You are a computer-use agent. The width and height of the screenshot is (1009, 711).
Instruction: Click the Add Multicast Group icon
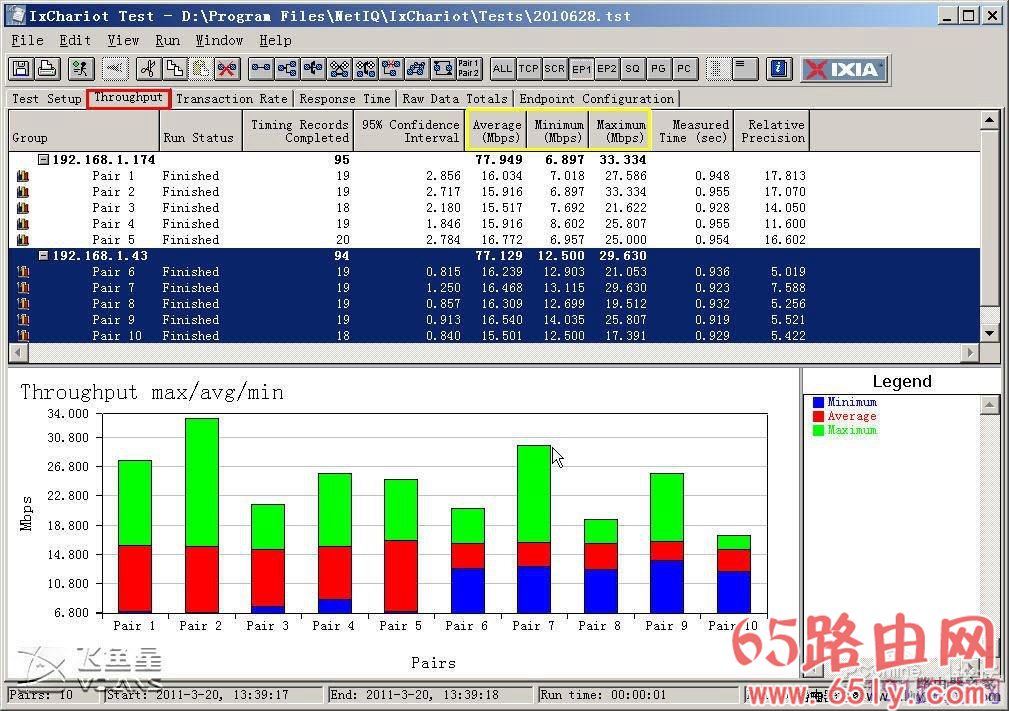click(287, 69)
